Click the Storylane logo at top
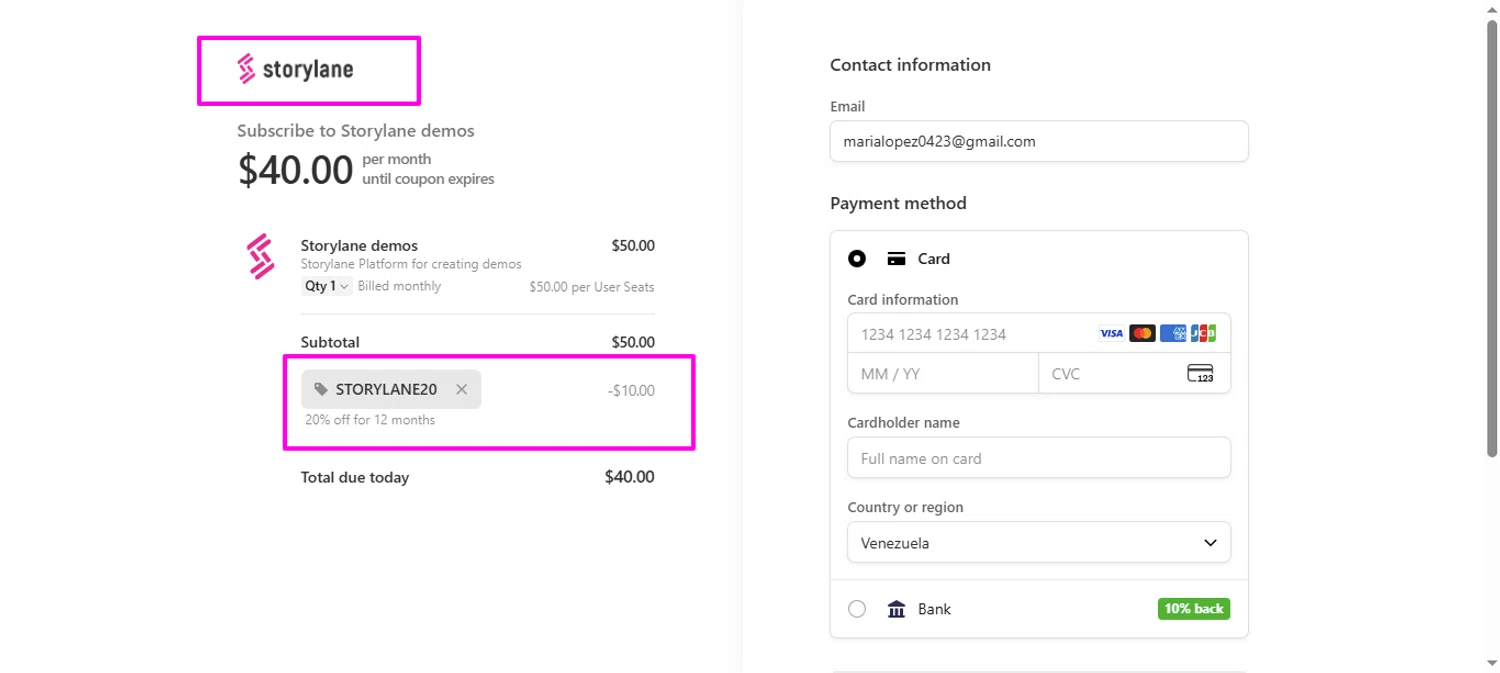Screen dimensions: 1500x673 point(296,70)
